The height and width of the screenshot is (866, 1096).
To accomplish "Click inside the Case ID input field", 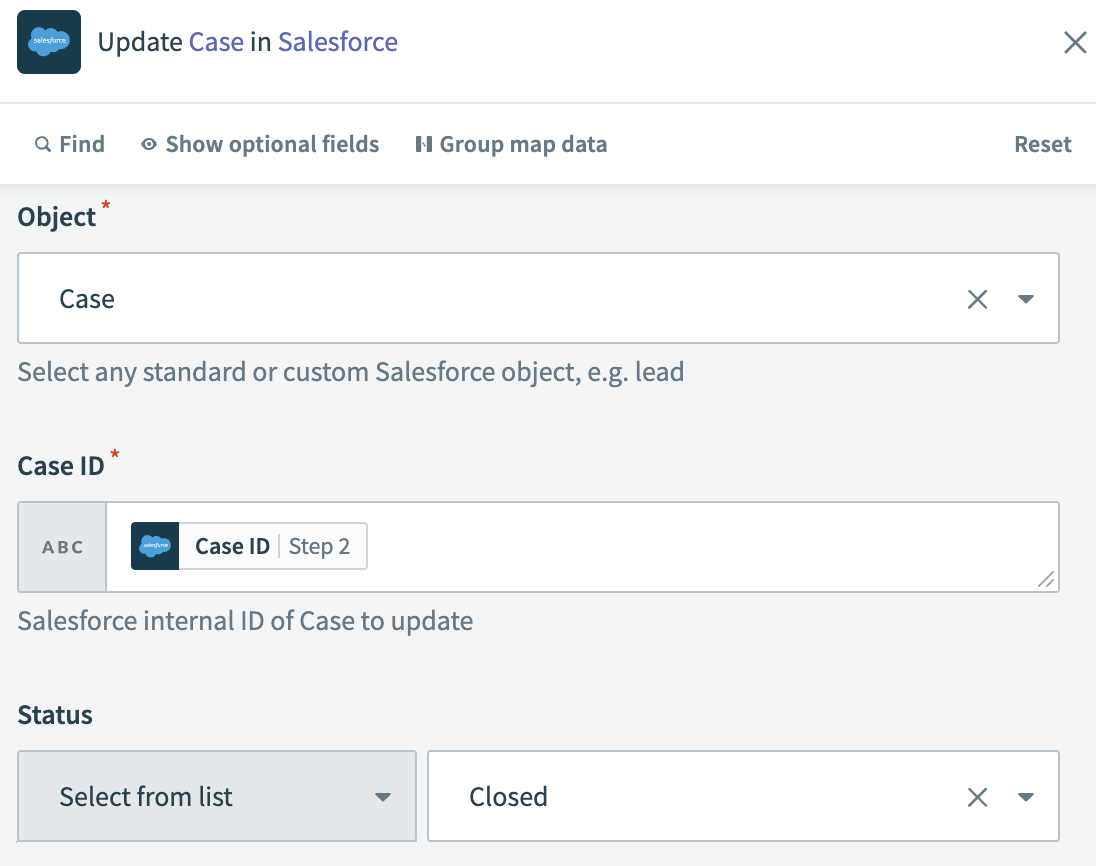I will click(x=700, y=546).
